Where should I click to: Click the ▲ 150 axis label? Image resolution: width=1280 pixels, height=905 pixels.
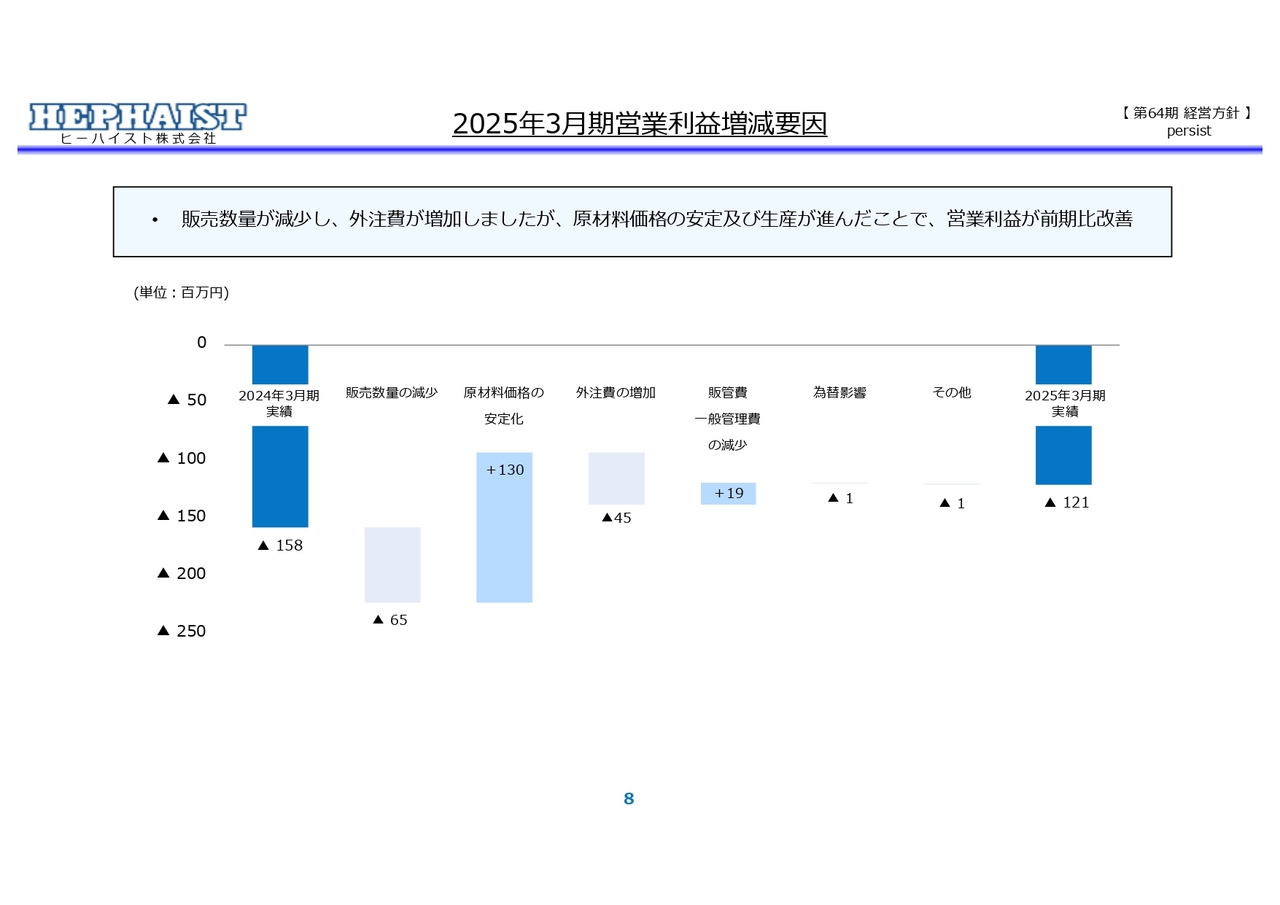[x=182, y=516]
